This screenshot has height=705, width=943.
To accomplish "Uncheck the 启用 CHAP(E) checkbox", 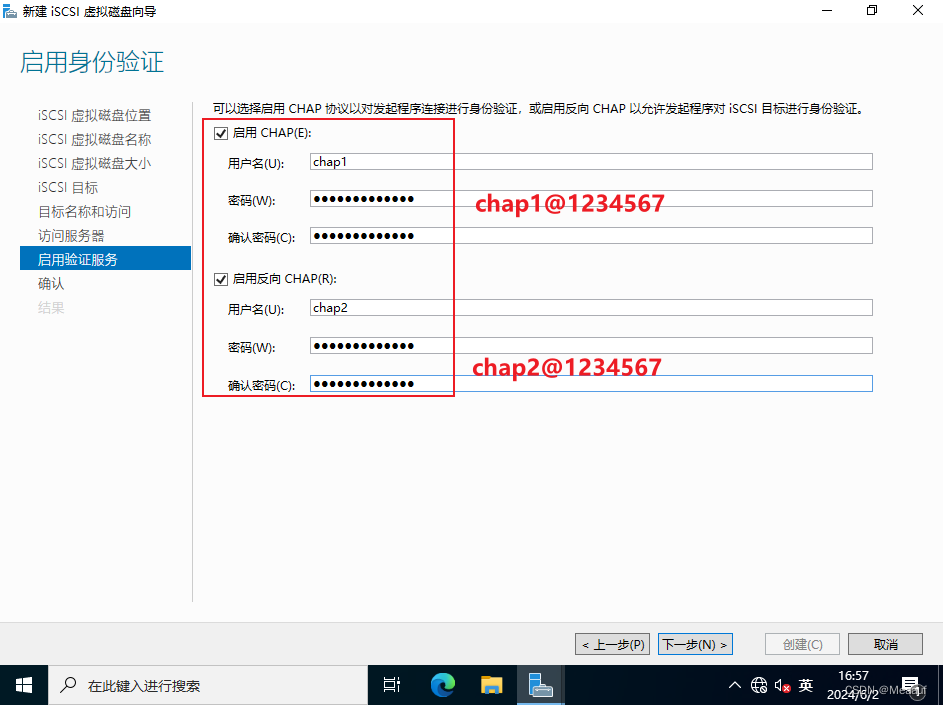I will 221,134.
